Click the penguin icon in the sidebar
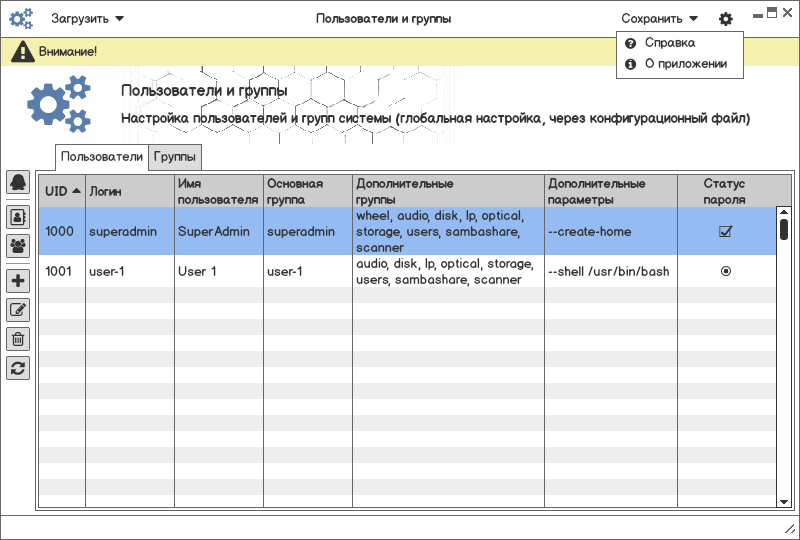Screen dimensions: 800x540 [x=18, y=182]
